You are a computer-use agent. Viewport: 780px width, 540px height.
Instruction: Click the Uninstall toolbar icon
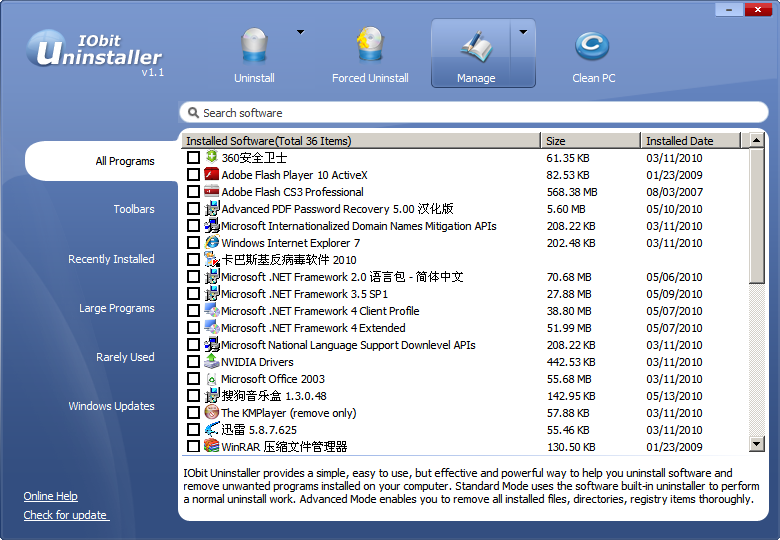[254, 46]
